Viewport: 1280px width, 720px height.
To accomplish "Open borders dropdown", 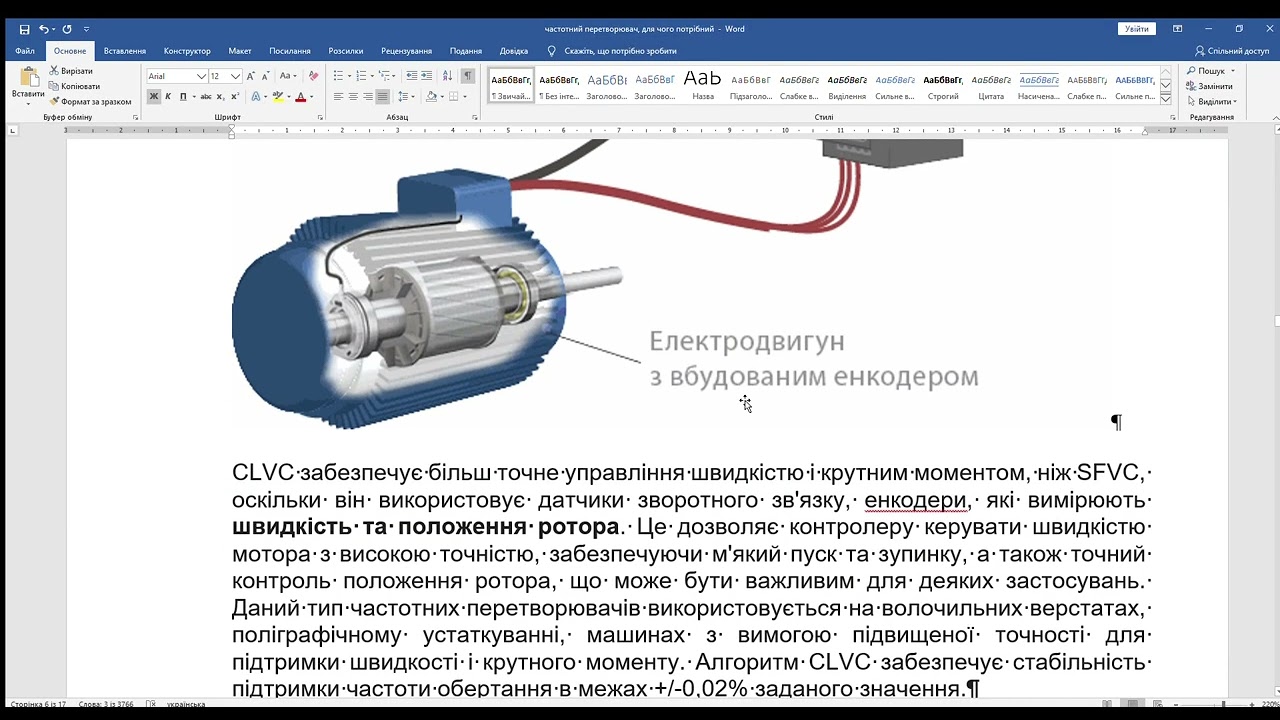I will coord(465,97).
